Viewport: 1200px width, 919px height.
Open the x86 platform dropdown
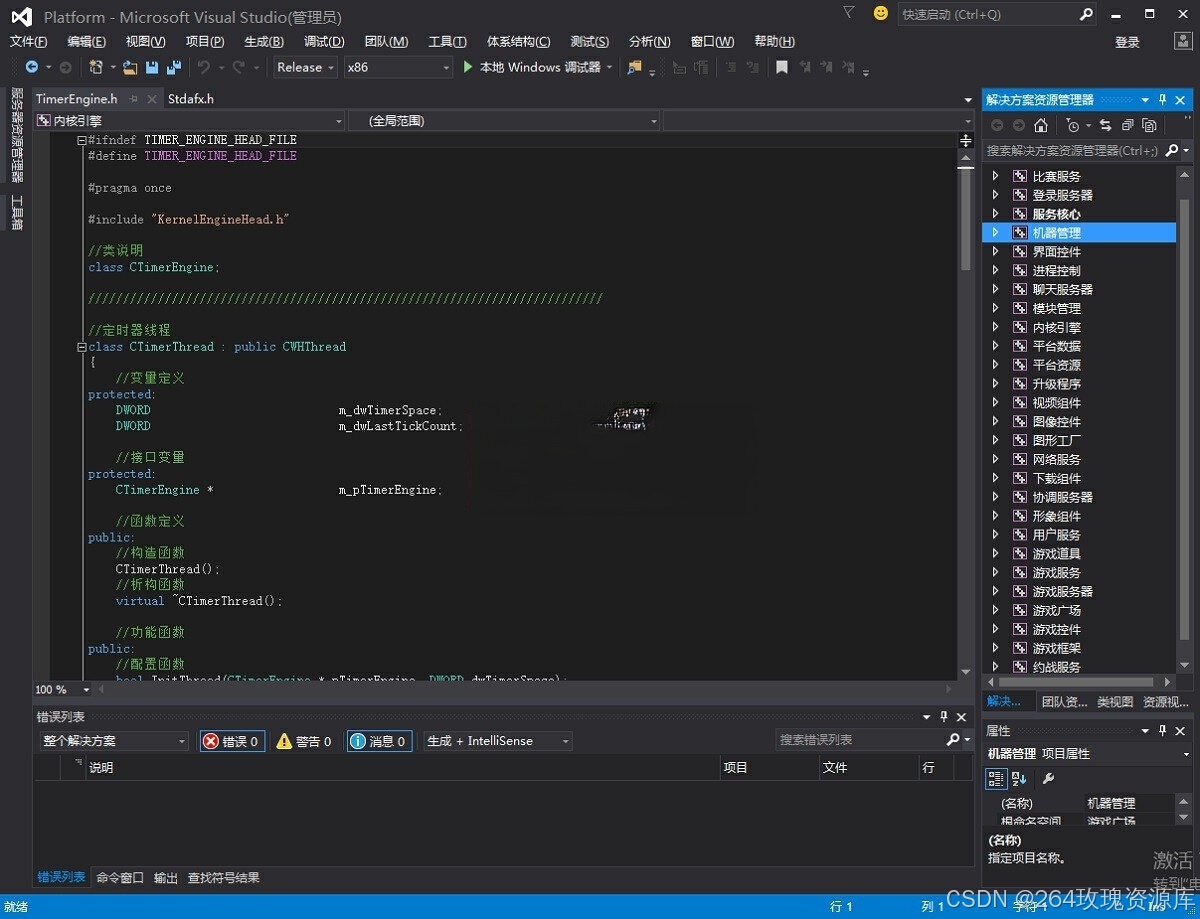[398, 67]
